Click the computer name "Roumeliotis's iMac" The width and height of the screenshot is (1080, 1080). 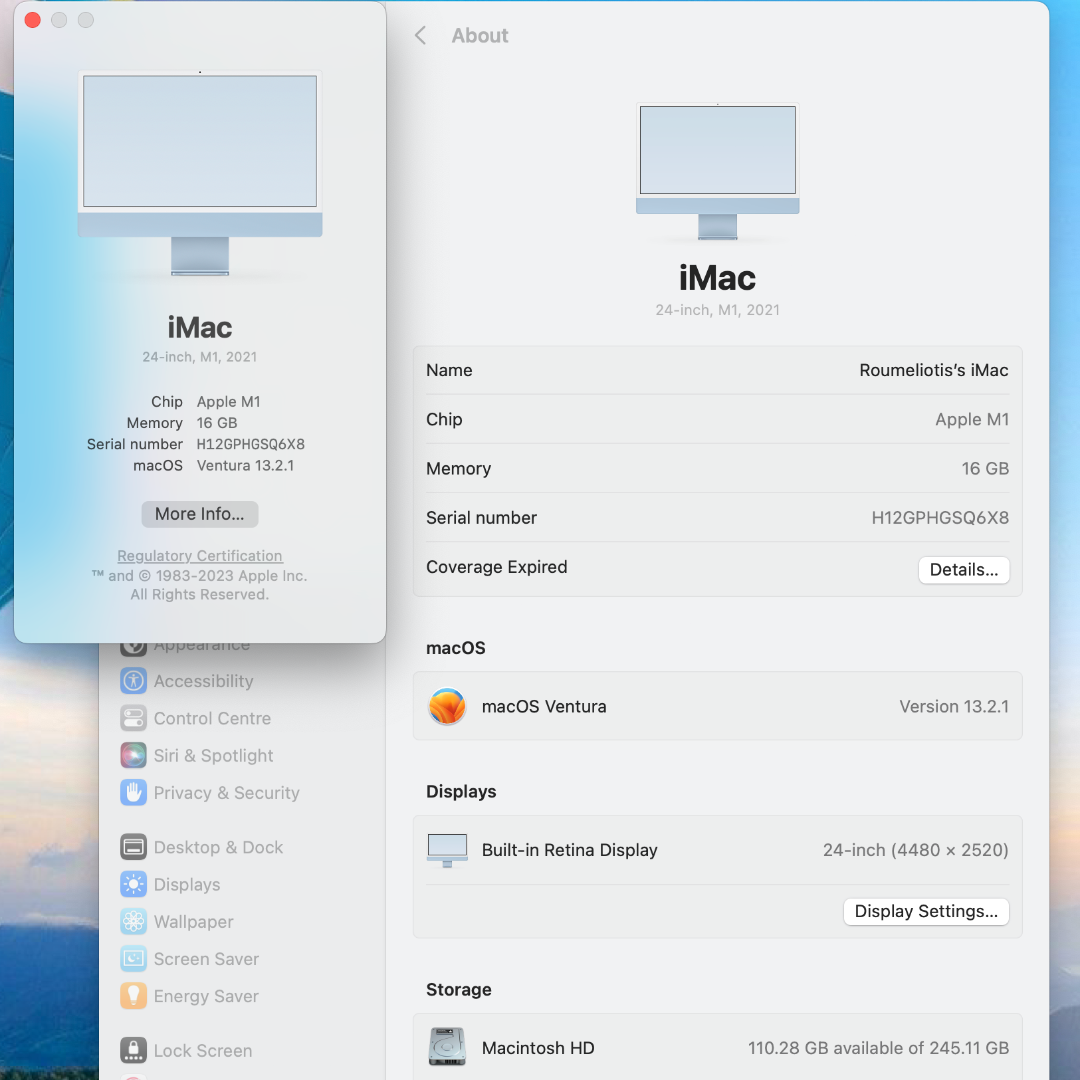[933, 371]
